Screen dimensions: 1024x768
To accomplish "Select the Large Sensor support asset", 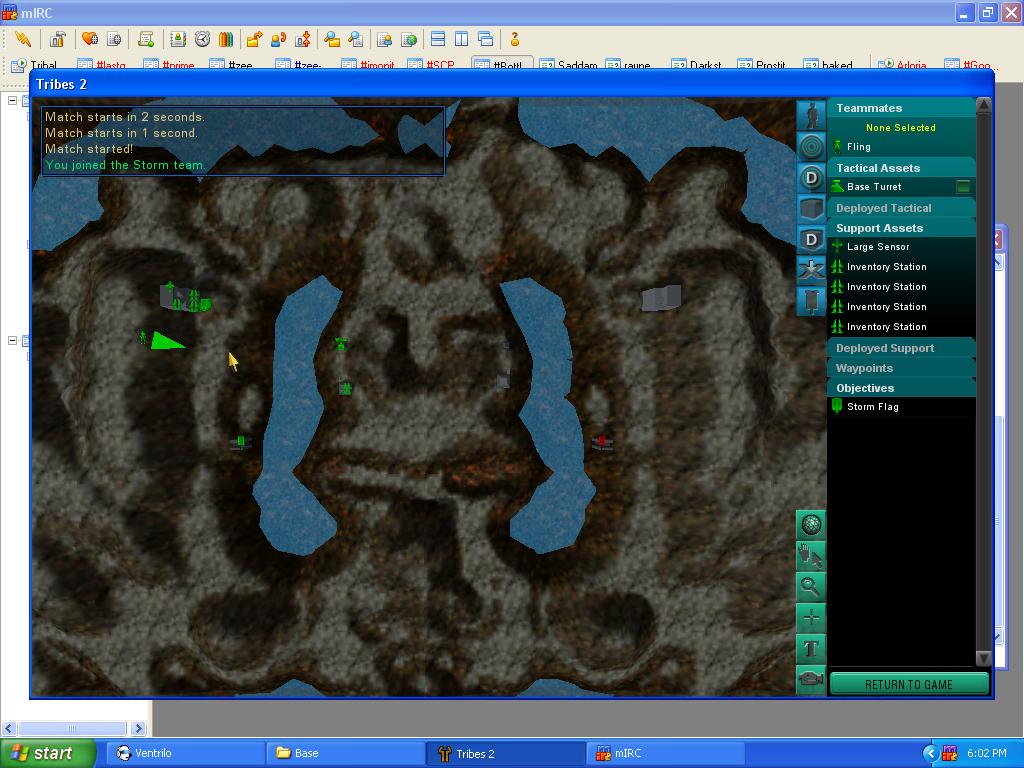I will [x=901, y=247].
